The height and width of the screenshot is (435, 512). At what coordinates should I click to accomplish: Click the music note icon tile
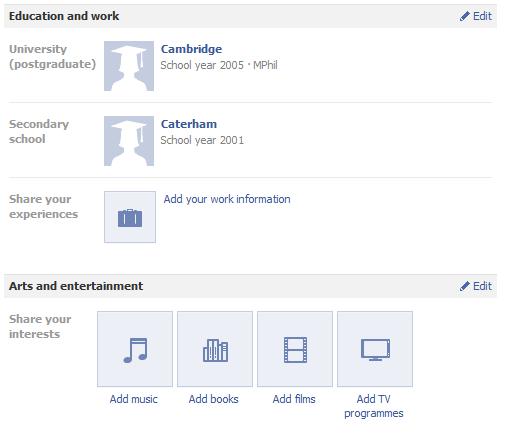tap(135, 349)
